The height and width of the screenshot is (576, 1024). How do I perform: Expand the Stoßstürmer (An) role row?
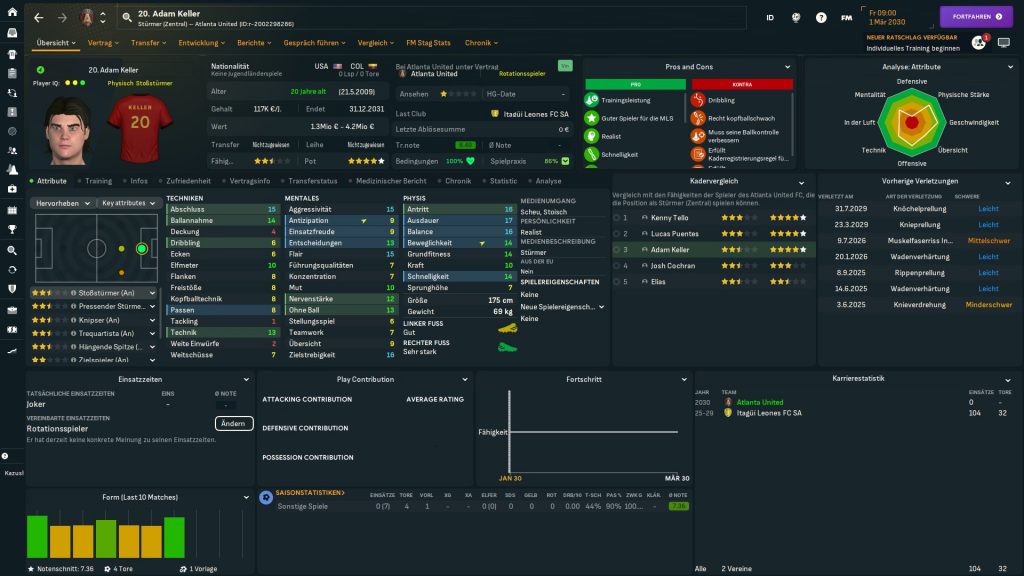(x=152, y=293)
